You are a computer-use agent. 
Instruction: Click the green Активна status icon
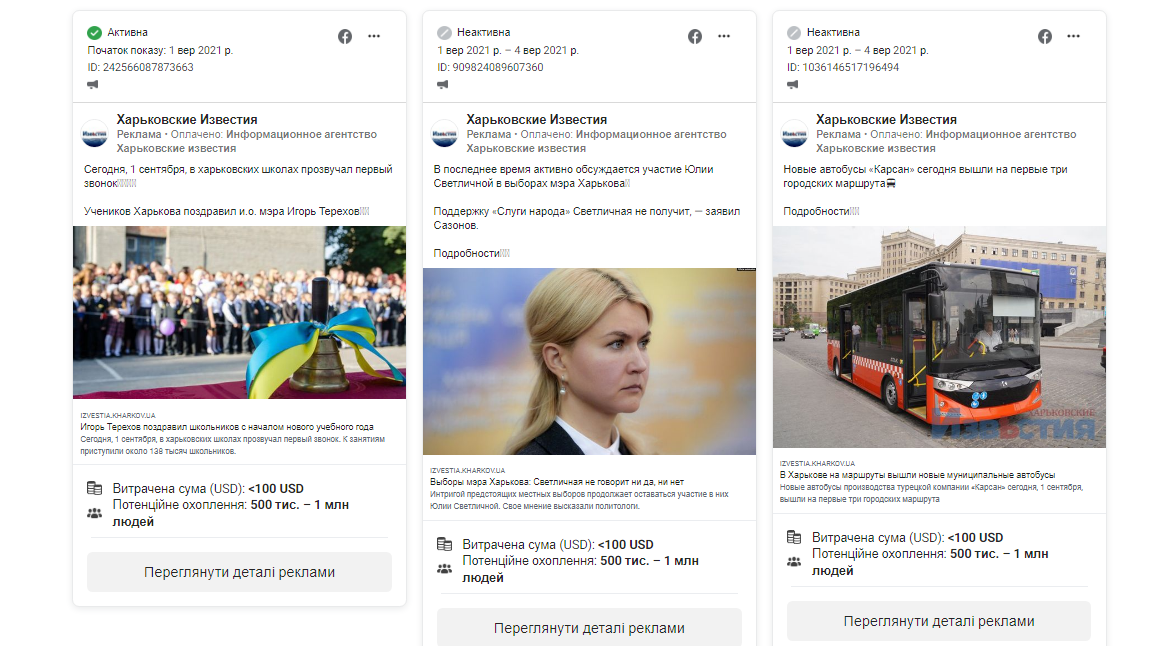pos(94,33)
